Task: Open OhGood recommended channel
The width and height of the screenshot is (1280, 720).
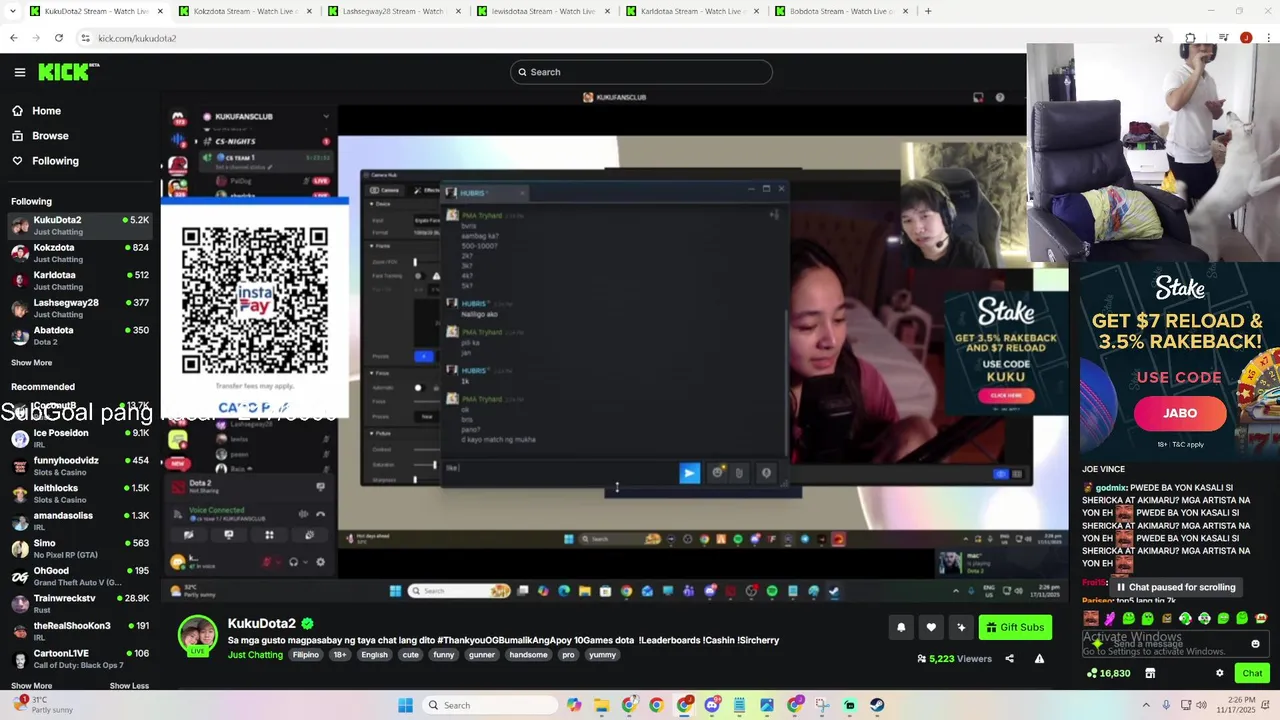Action: coord(80,576)
